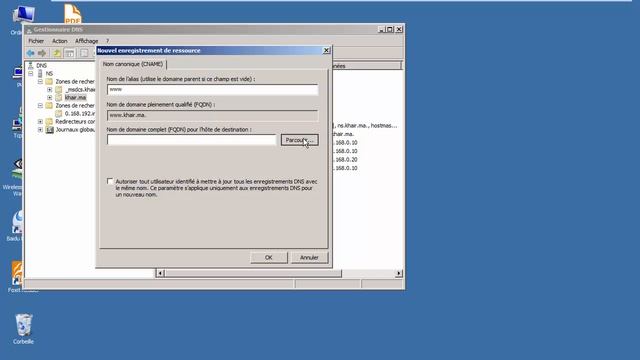The width and height of the screenshot is (640, 360).
Task: Click the alias name field containing www
Action: click(x=212, y=89)
